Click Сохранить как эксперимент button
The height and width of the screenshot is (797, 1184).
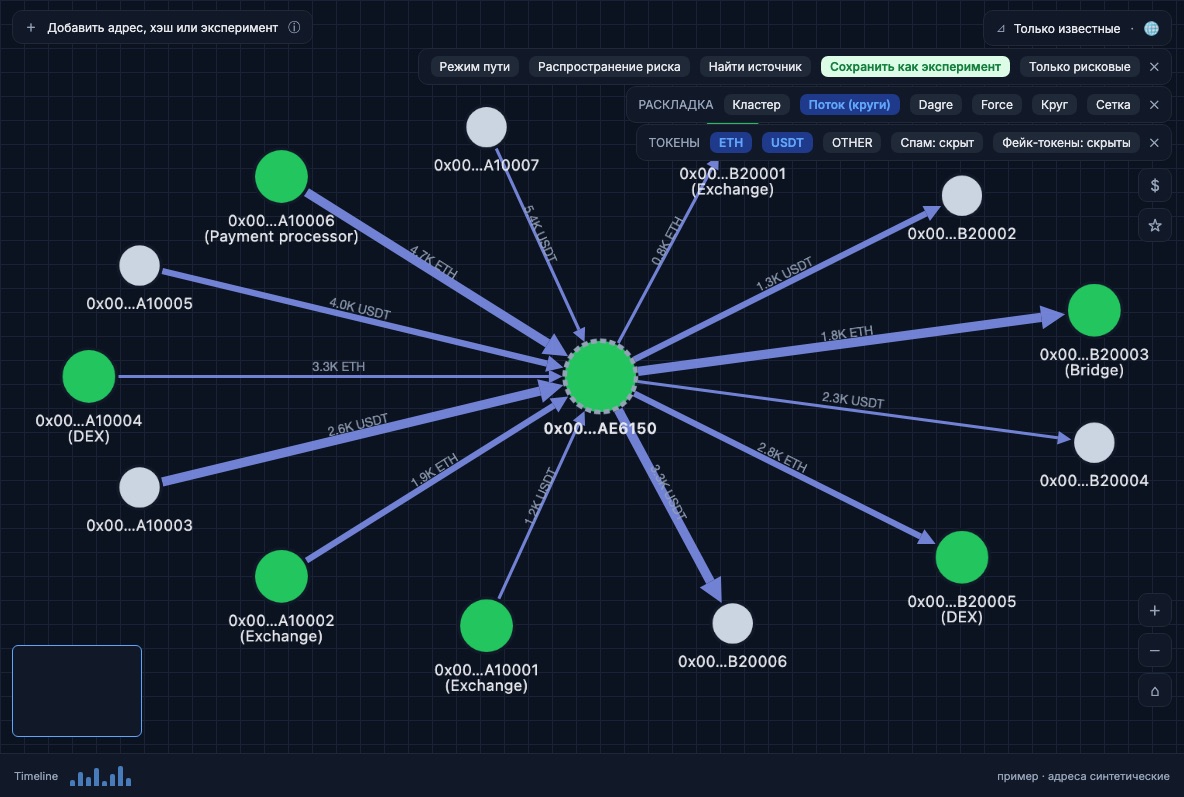[x=914, y=66]
